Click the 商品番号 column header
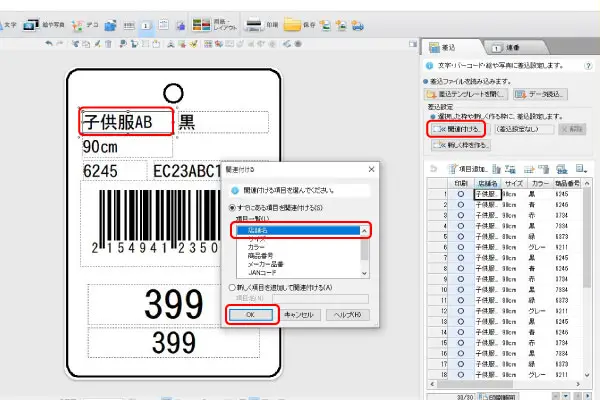 [567, 183]
